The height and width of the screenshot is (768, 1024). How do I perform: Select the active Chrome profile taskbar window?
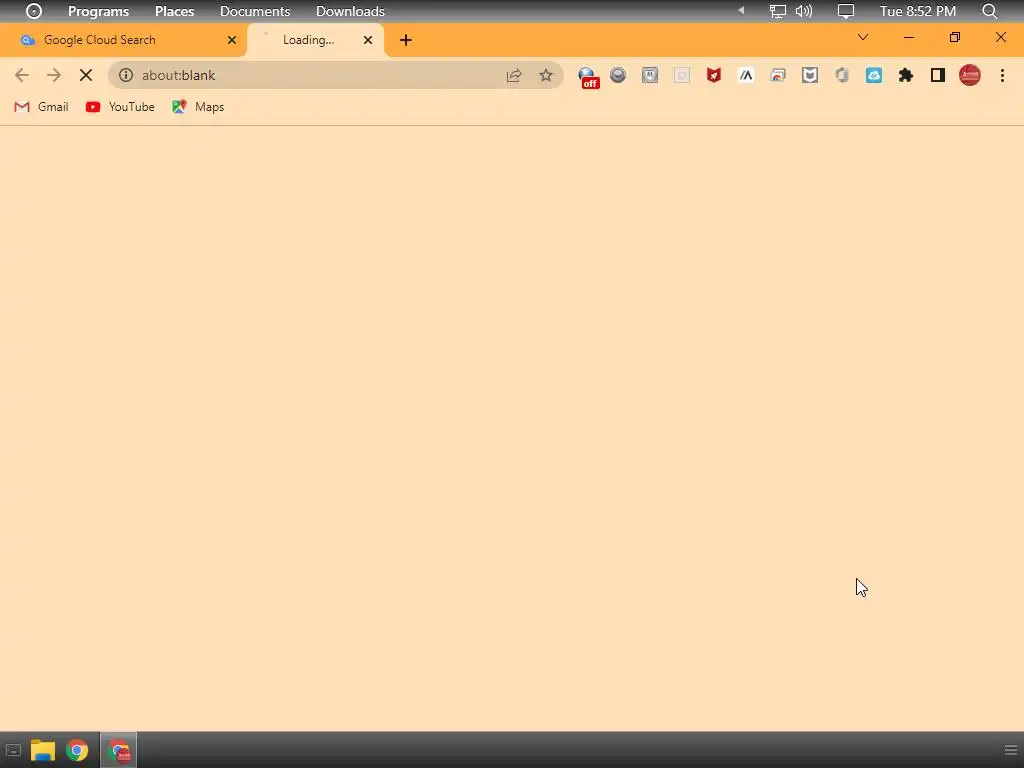119,751
